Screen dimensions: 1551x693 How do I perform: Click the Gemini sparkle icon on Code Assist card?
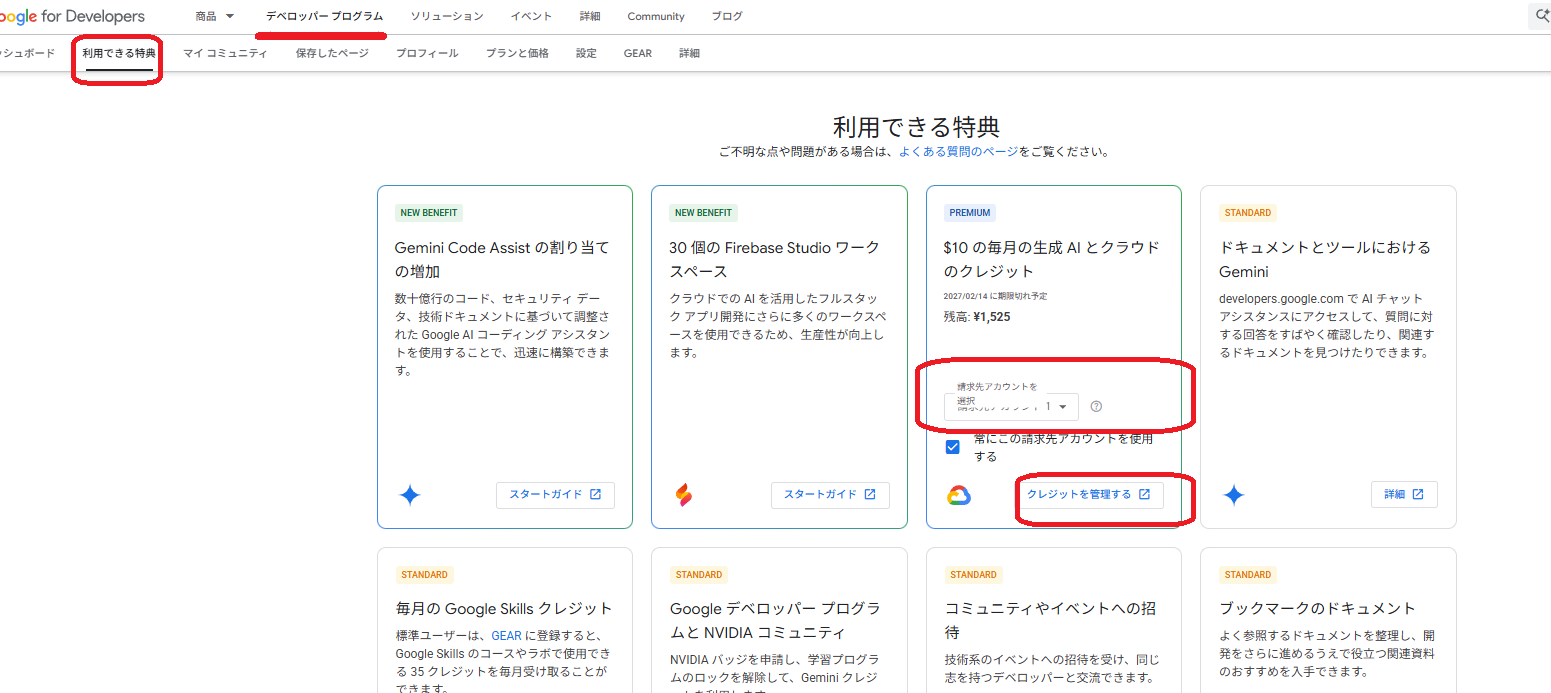point(410,494)
